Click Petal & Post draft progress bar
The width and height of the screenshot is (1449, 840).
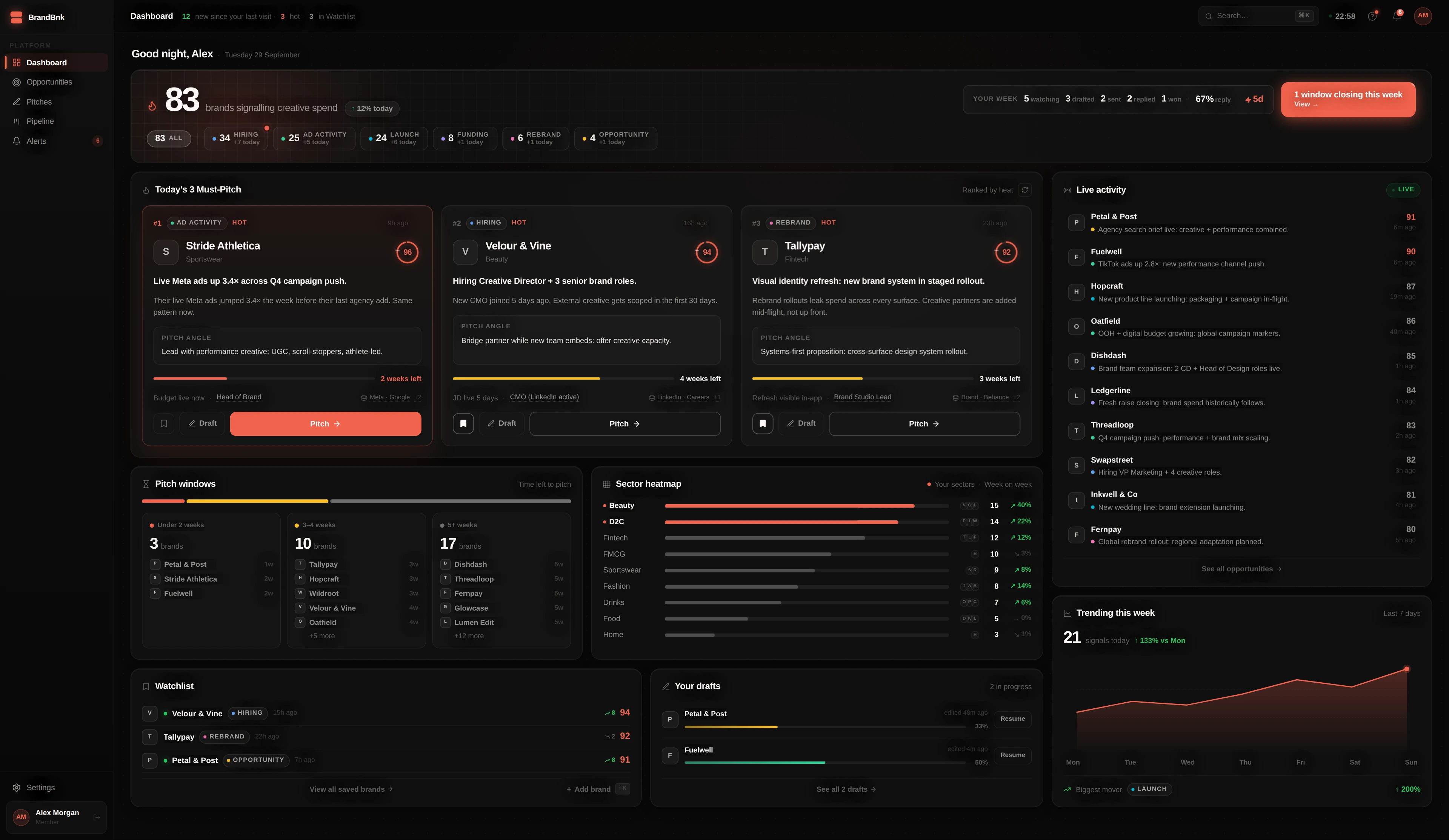825,727
